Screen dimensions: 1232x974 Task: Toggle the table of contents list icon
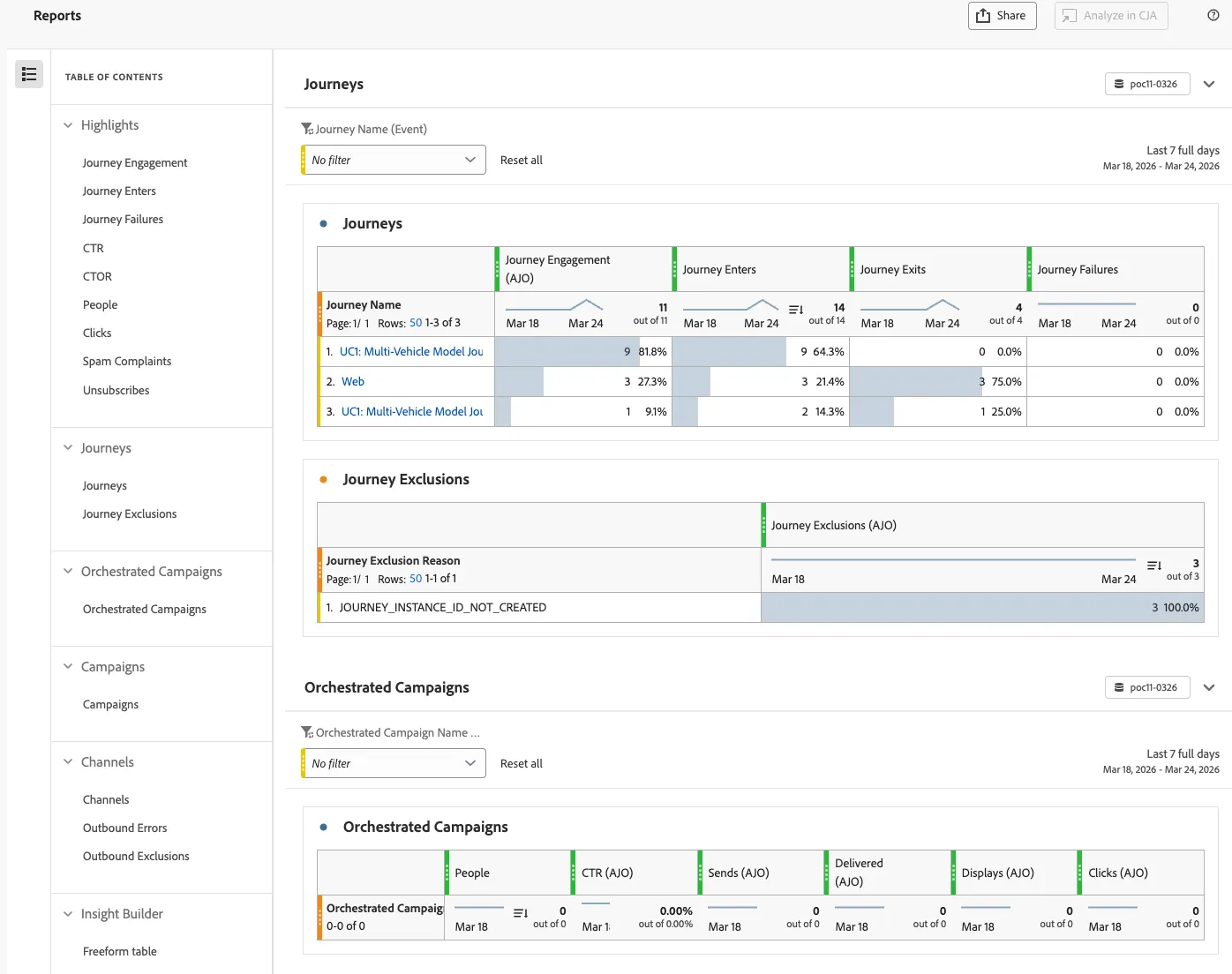point(29,74)
